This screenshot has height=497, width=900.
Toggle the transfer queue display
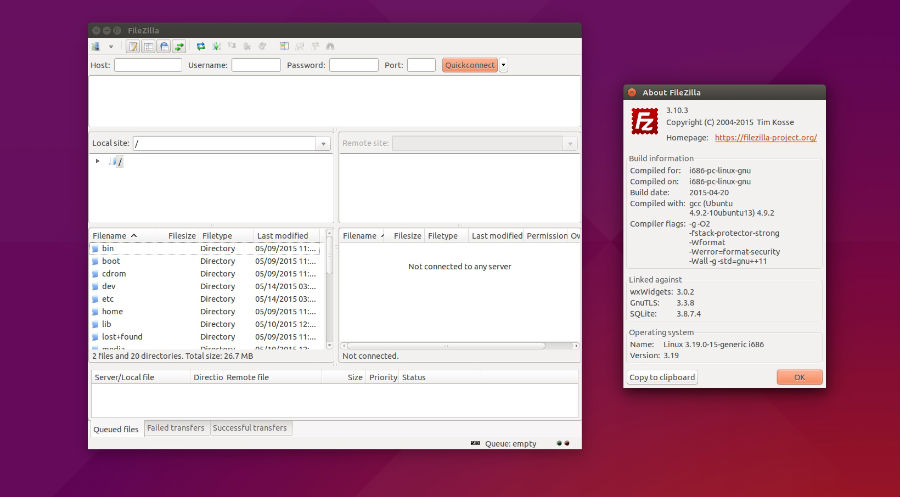coord(180,46)
